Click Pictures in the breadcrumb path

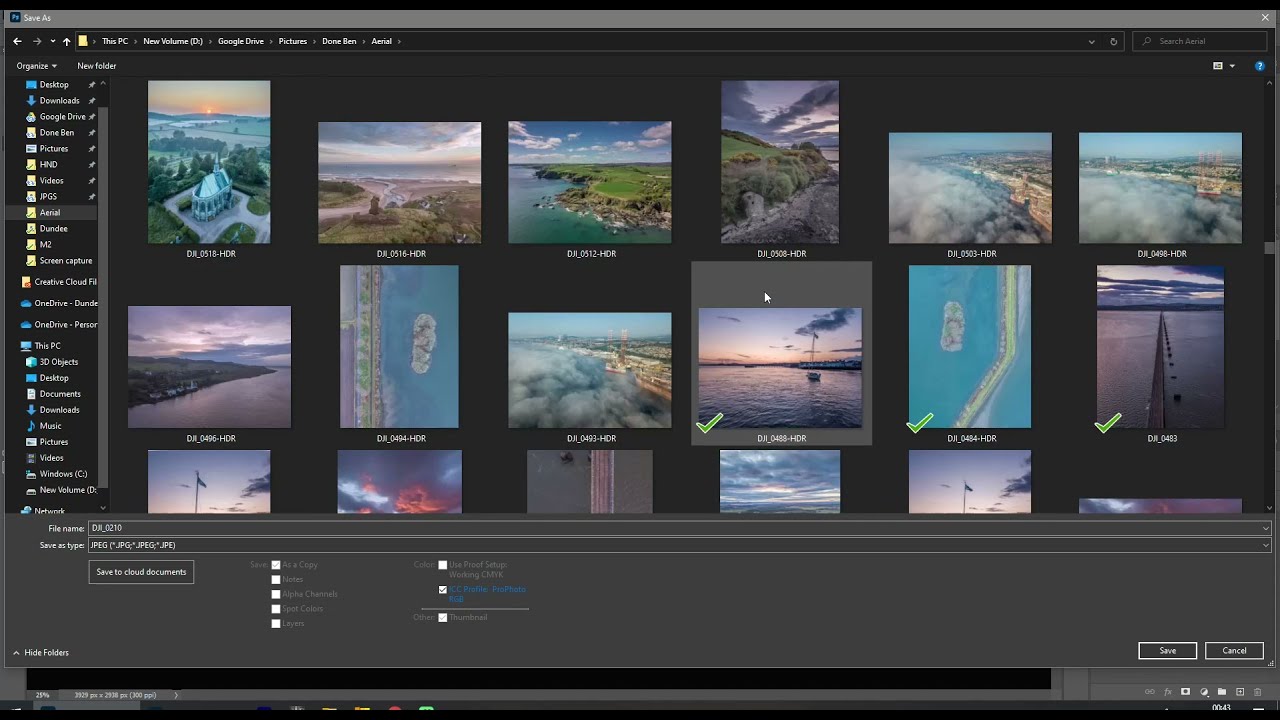(293, 41)
